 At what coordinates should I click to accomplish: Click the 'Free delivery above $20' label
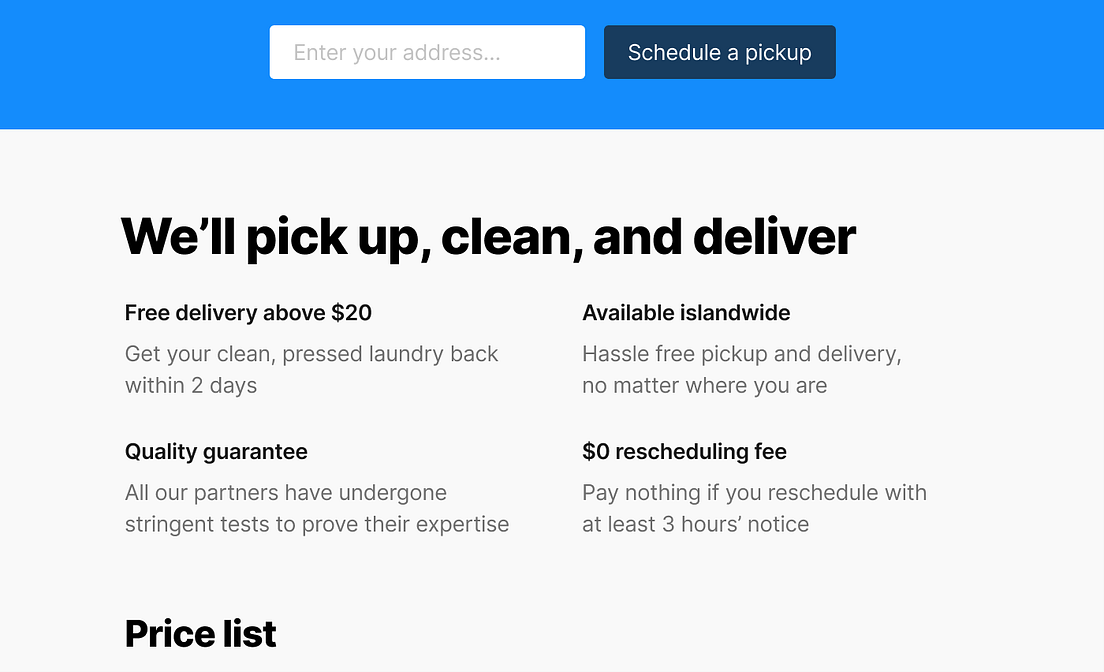[x=248, y=313]
